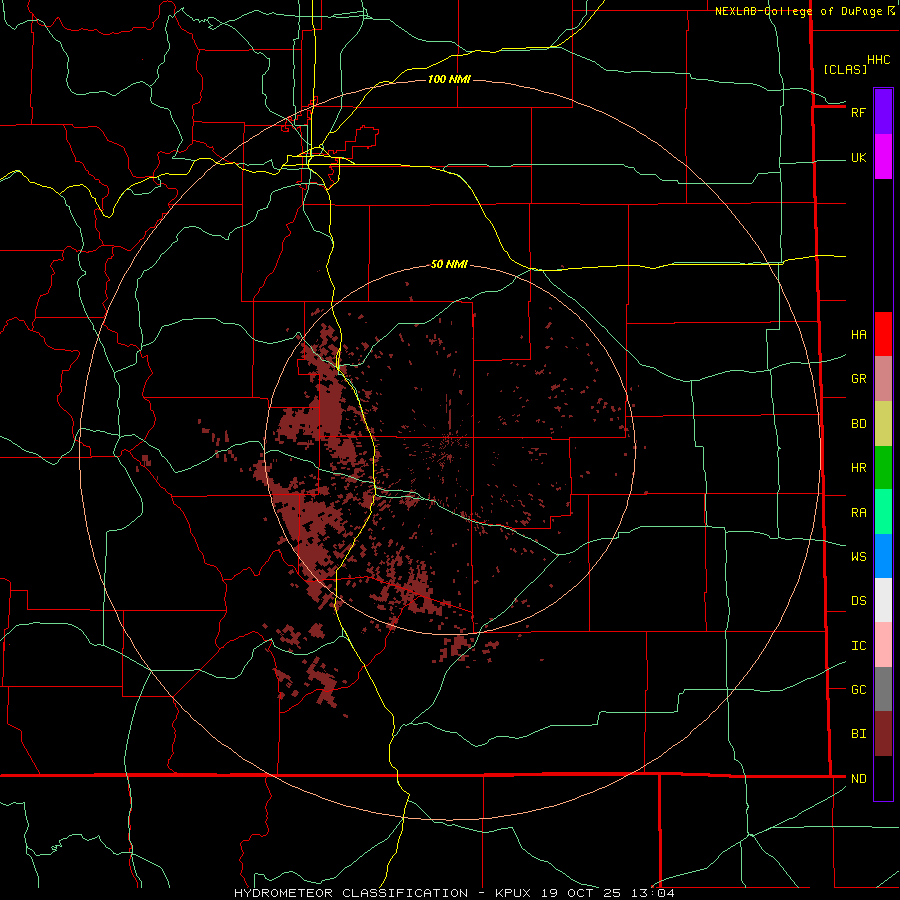This screenshot has width=900, height=900.
Task: Click the 50 NMI range ring label
Action: pos(449,264)
